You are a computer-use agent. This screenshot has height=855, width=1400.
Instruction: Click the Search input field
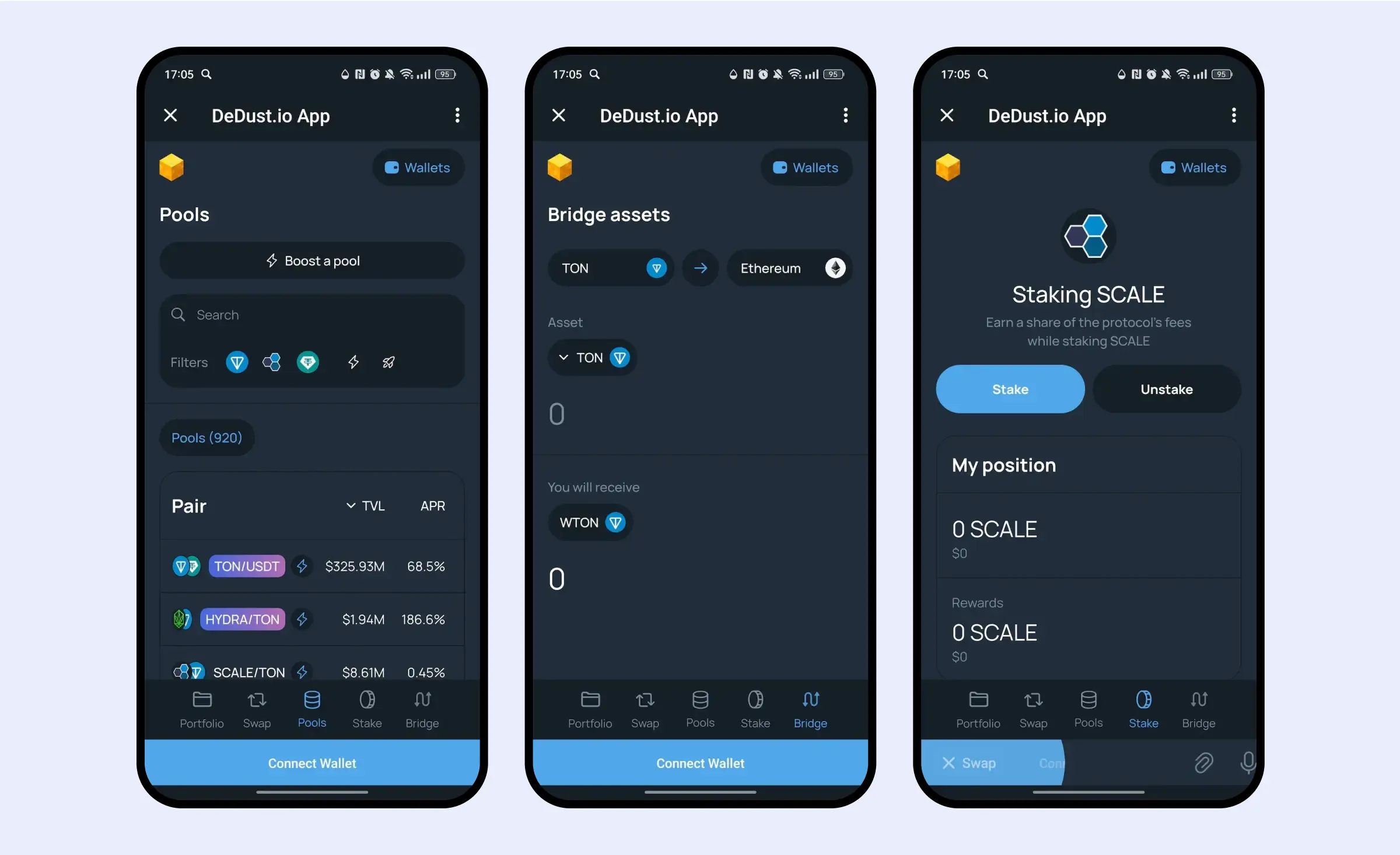[x=311, y=314]
